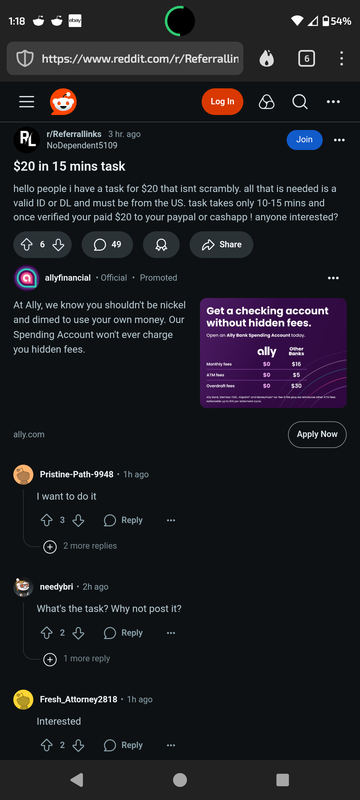Expand 2 more replies under Pristine-Path-9948
This screenshot has width=360, height=800.
81,546
